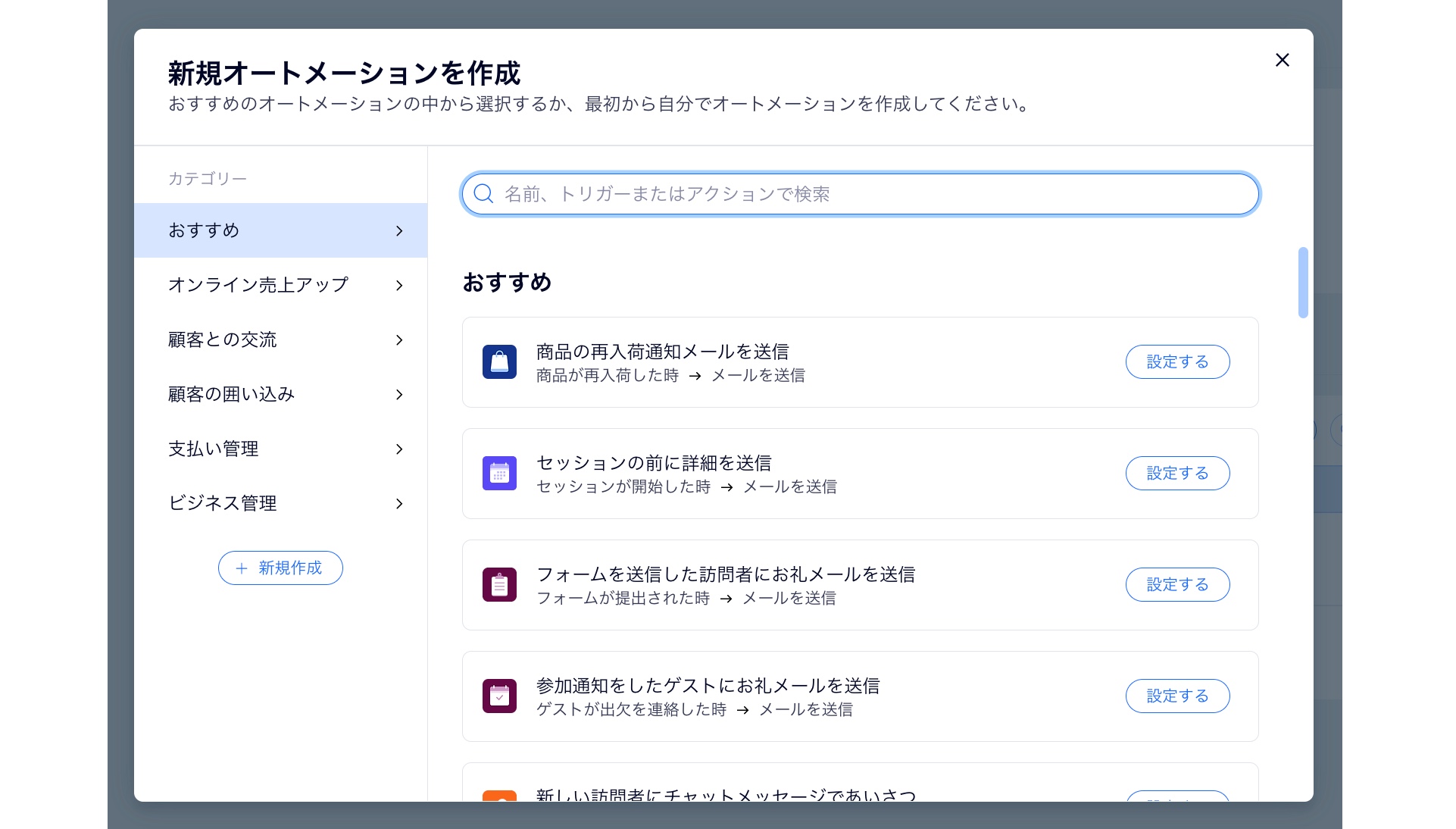Select the オンライン売上アップ category

[280, 285]
